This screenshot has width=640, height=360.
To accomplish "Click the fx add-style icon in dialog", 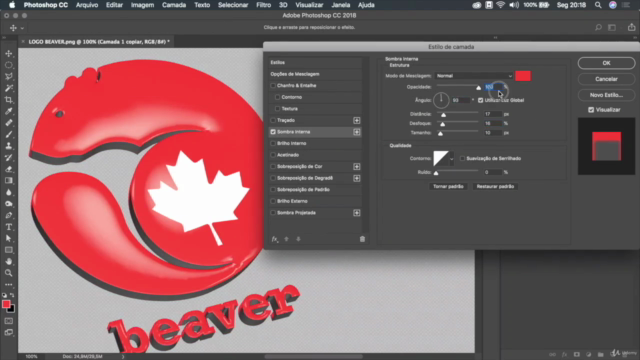I will 275,239.
